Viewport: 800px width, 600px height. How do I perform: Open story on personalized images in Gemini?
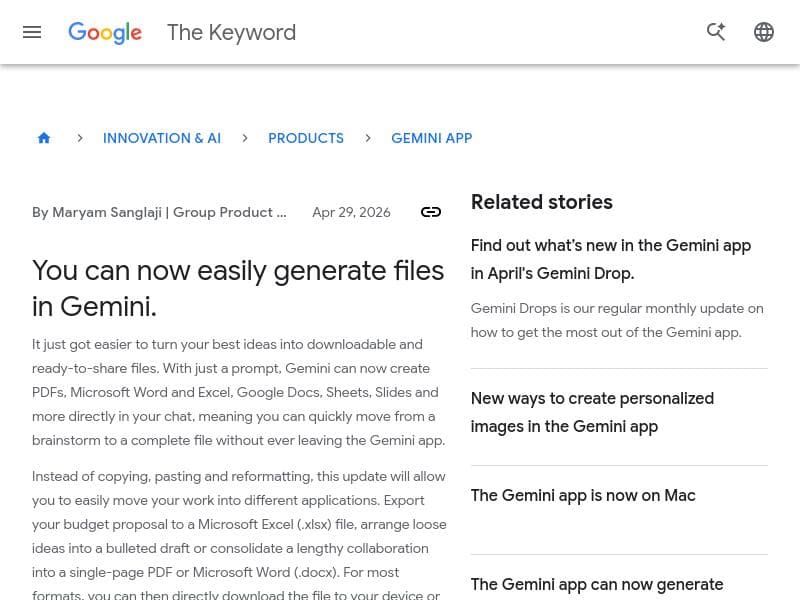click(x=592, y=412)
